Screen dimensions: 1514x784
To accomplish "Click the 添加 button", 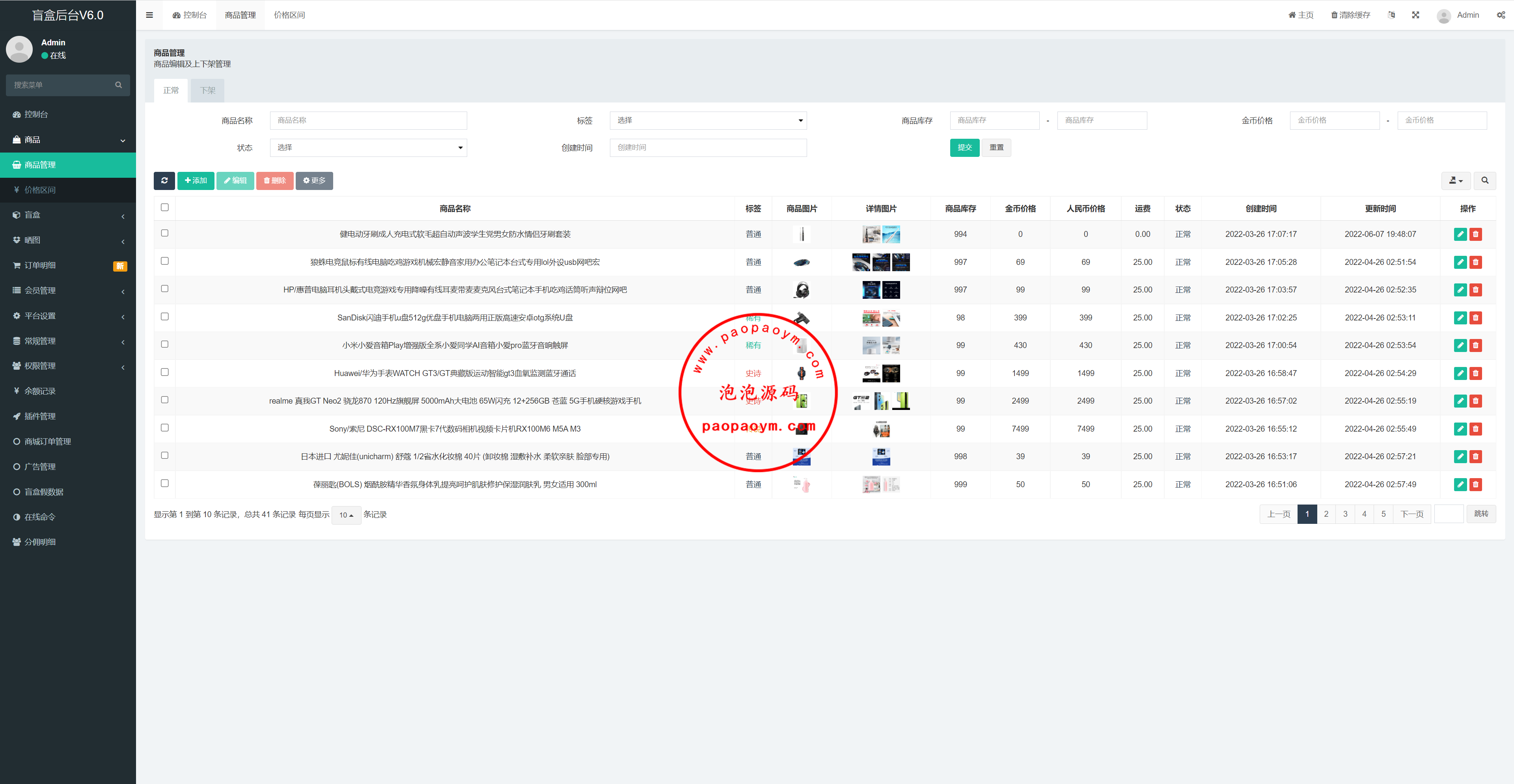I will 196,181.
